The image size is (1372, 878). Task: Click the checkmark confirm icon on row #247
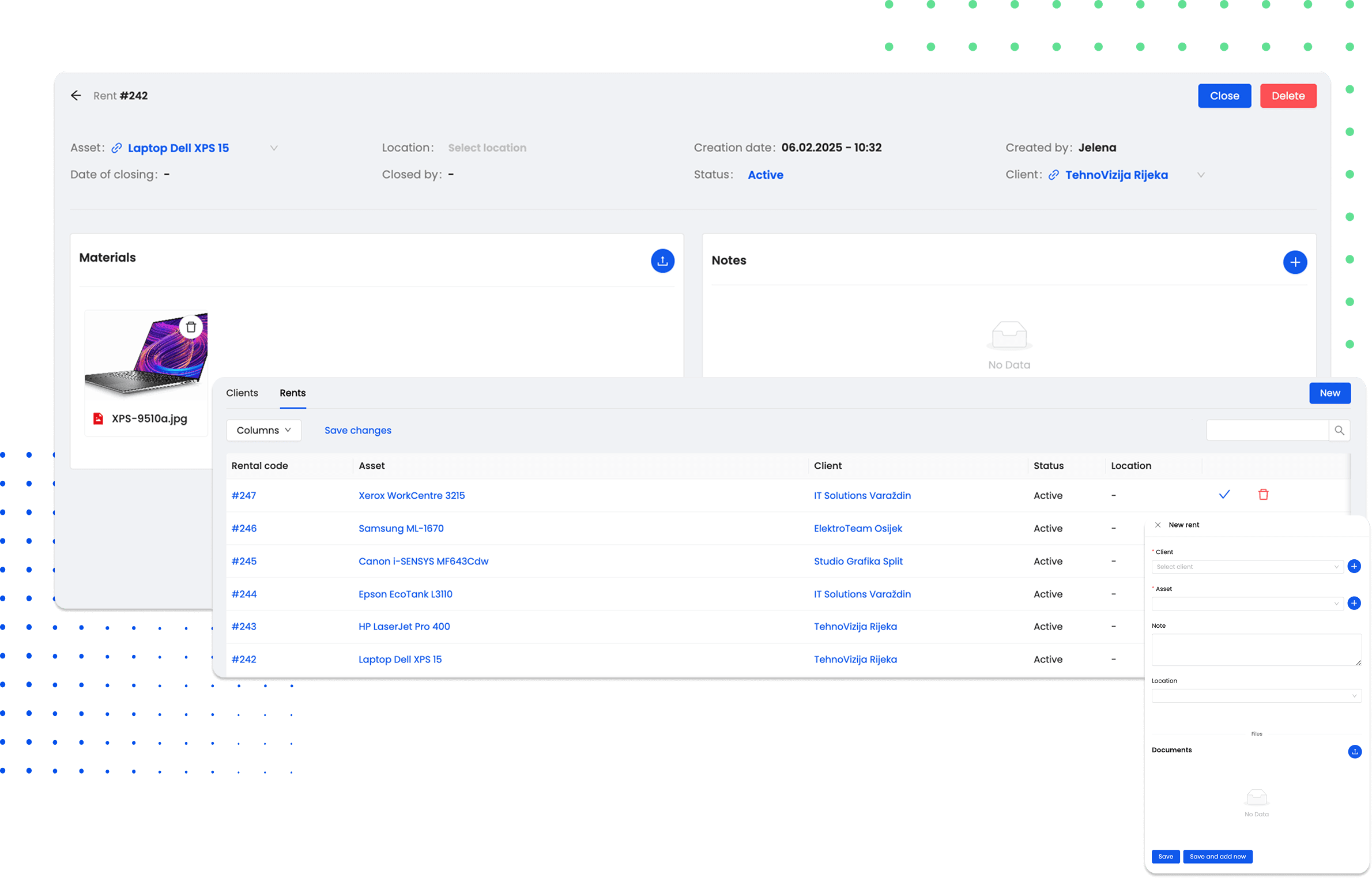(x=1224, y=495)
